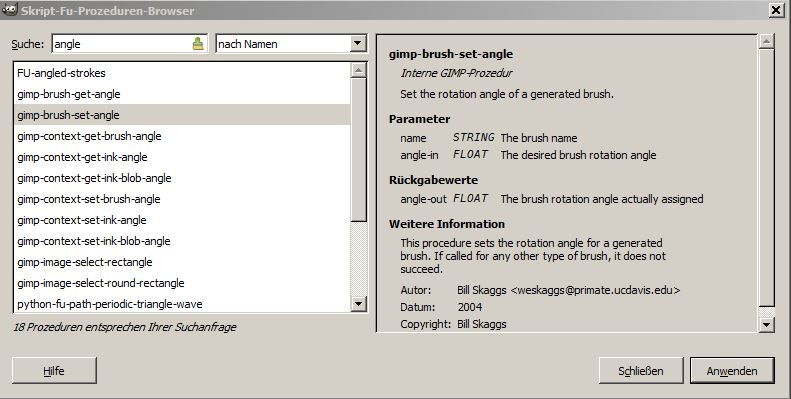Click the Datum value 2004
Screen dimensions: 791x399
pos(470,307)
